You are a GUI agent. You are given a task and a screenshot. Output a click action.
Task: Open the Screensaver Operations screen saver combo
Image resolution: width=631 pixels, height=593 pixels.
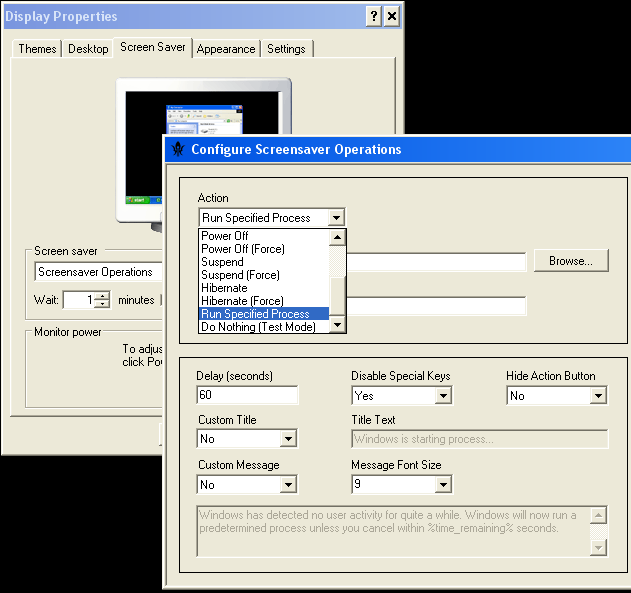tap(99, 272)
